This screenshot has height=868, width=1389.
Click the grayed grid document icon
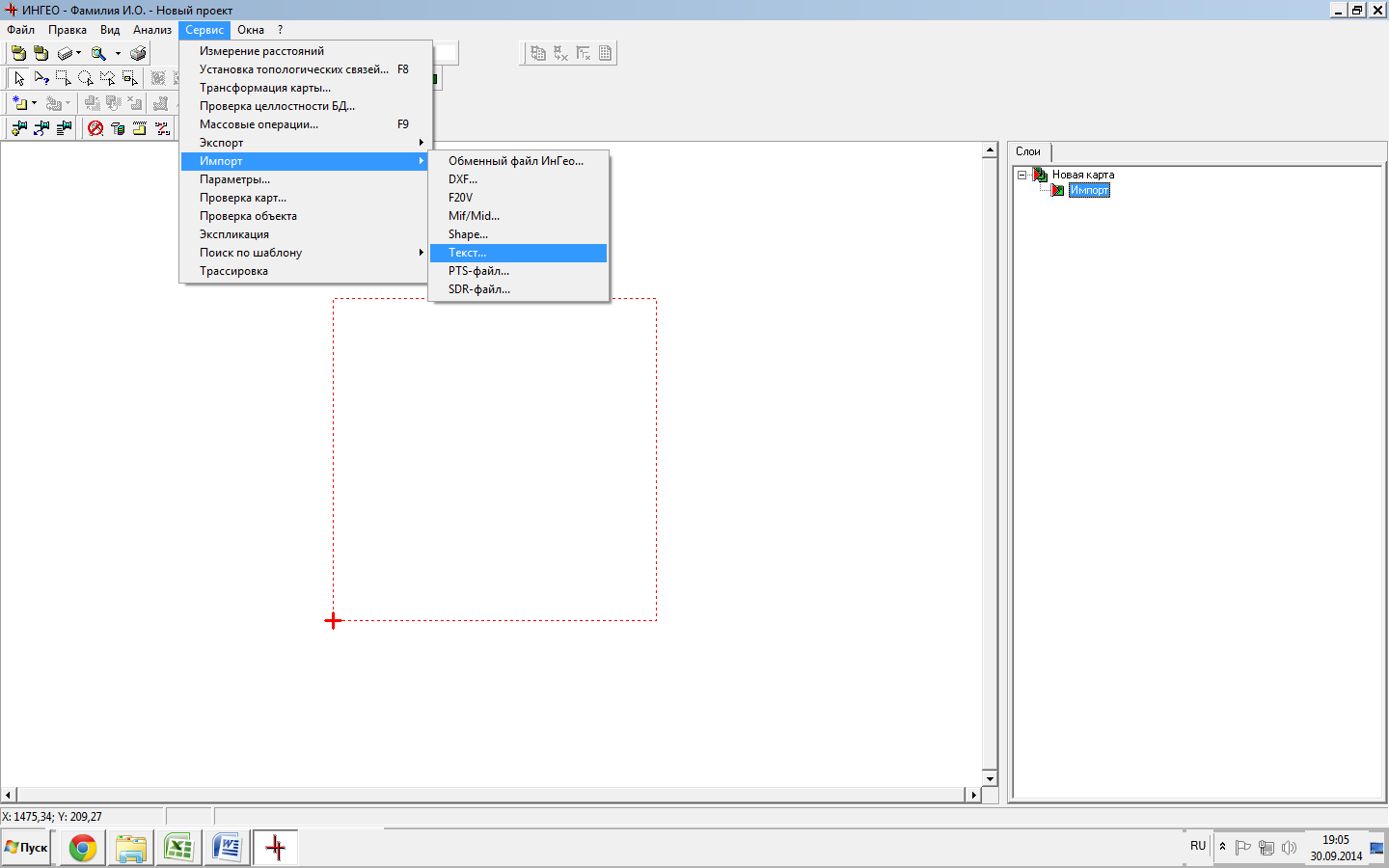[x=605, y=53]
